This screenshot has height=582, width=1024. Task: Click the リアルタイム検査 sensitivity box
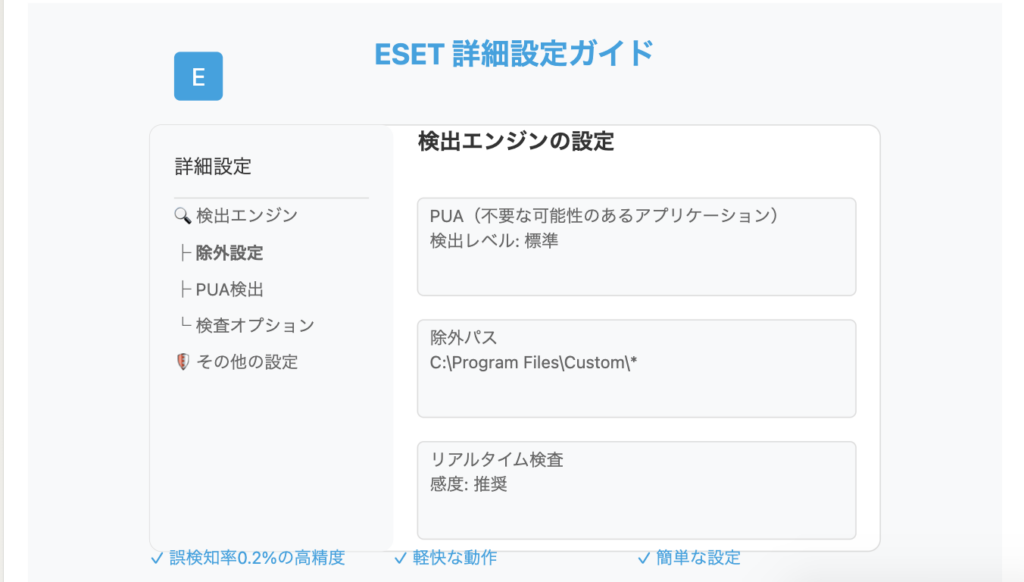(x=637, y=491)
